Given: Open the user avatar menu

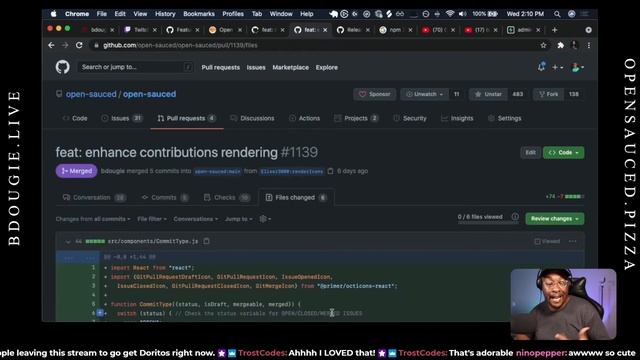Looking at the screenshot, I should 578,67.
